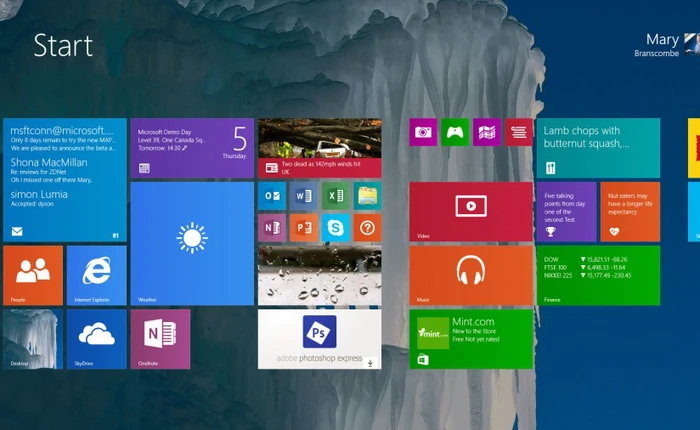Open the Finance stocks tile
Image resolution: width=700 pixels, height=430 pixels.
pos(598,276)
